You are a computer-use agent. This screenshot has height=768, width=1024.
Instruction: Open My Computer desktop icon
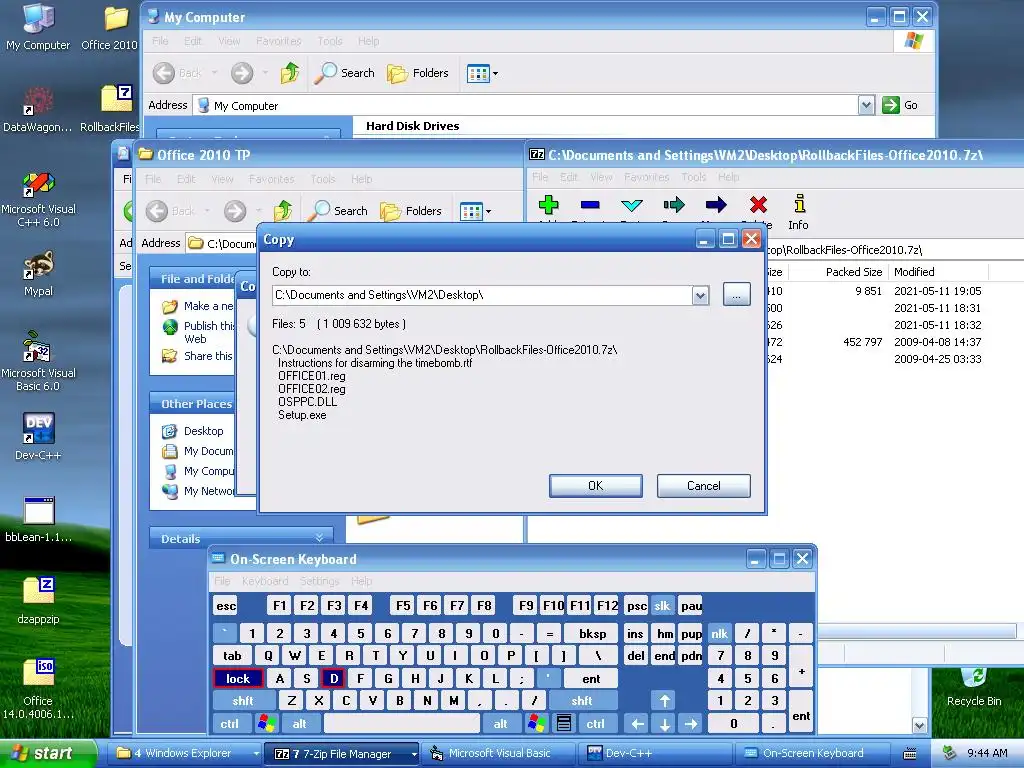click(x=38, y=27)
